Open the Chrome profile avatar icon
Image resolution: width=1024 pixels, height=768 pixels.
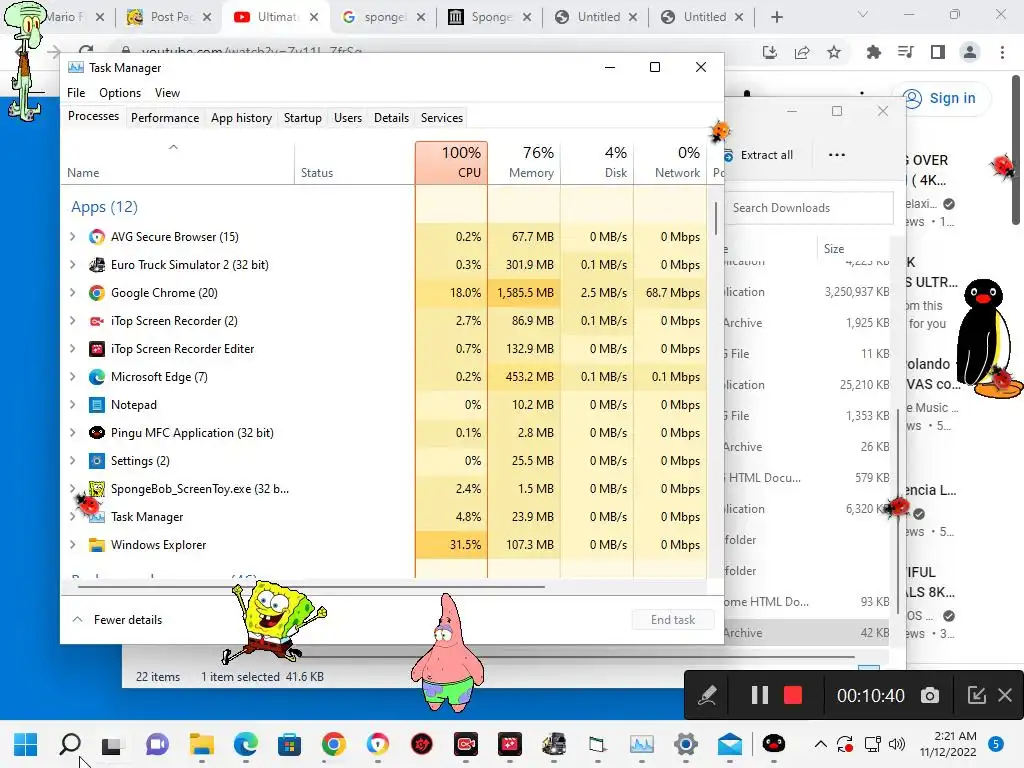click(x=970, y=52)
